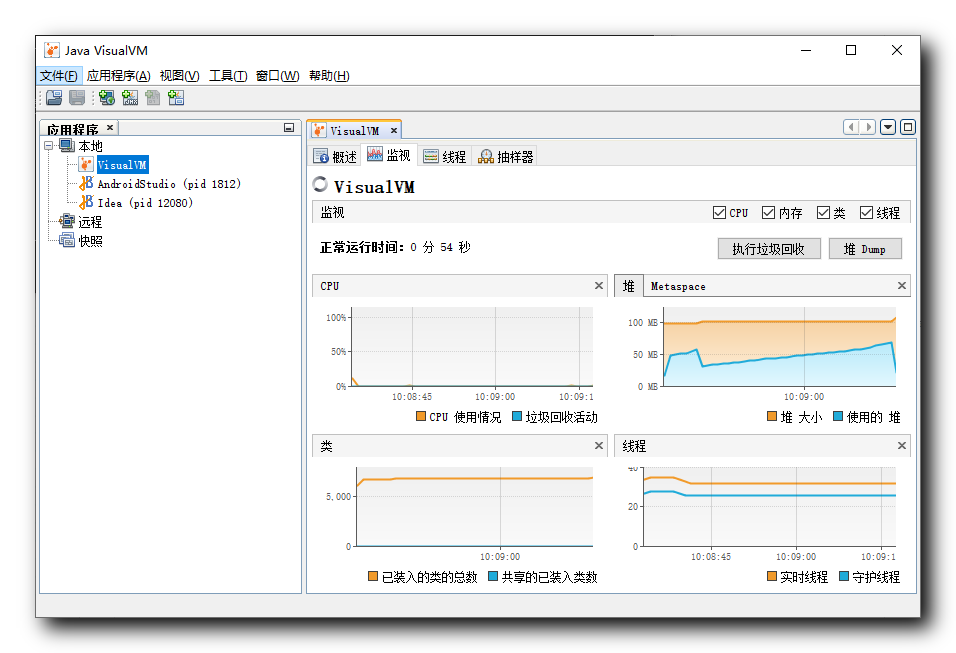Uncheck the 线程 checkbox

coord(866,212)
